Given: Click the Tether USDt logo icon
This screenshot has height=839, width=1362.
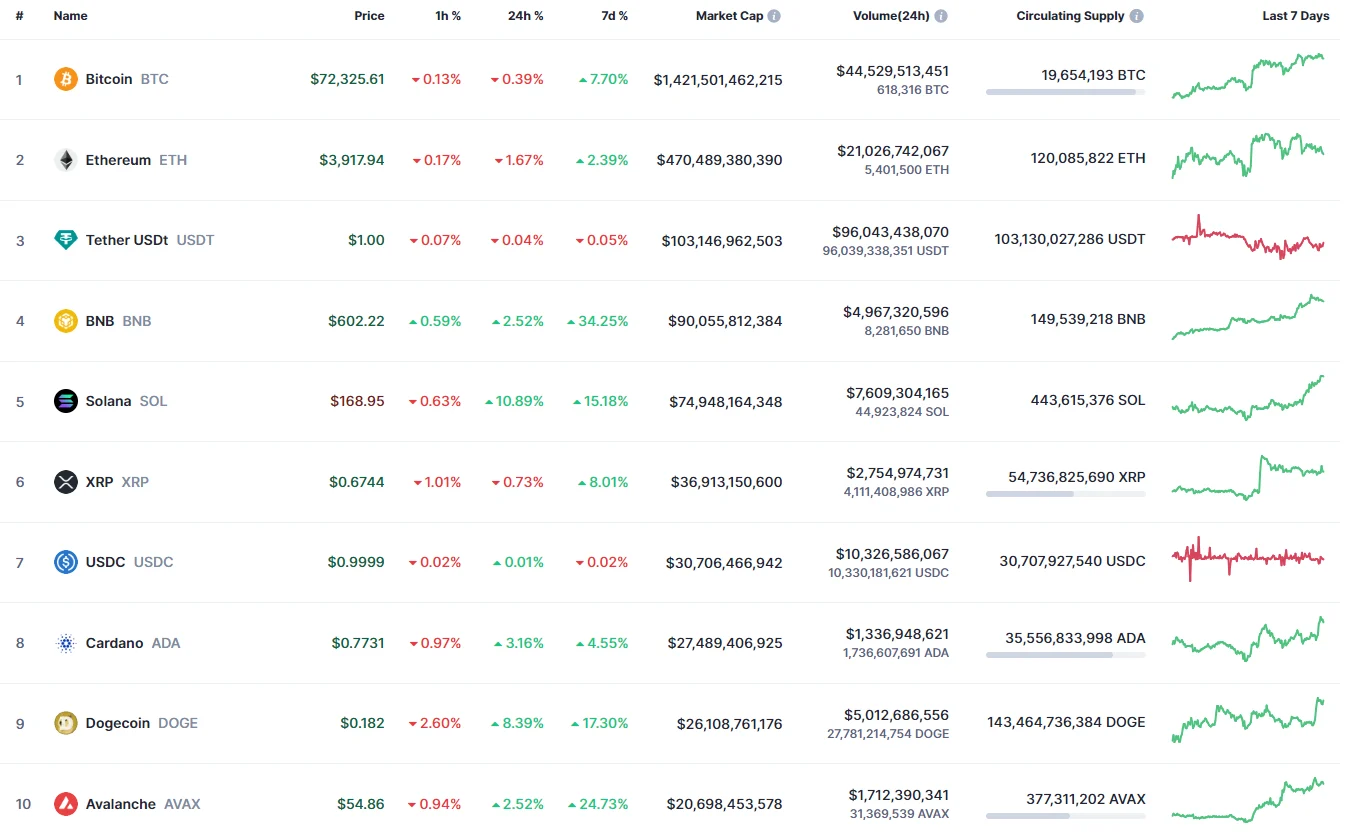Looking at the screenshot, I should point(66,240).
